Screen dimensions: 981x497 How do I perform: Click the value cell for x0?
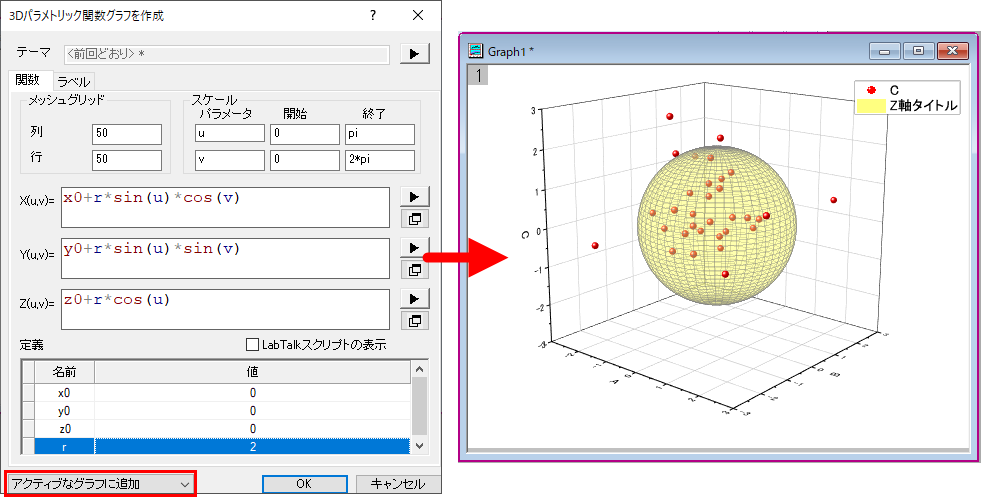pos(253,392)
